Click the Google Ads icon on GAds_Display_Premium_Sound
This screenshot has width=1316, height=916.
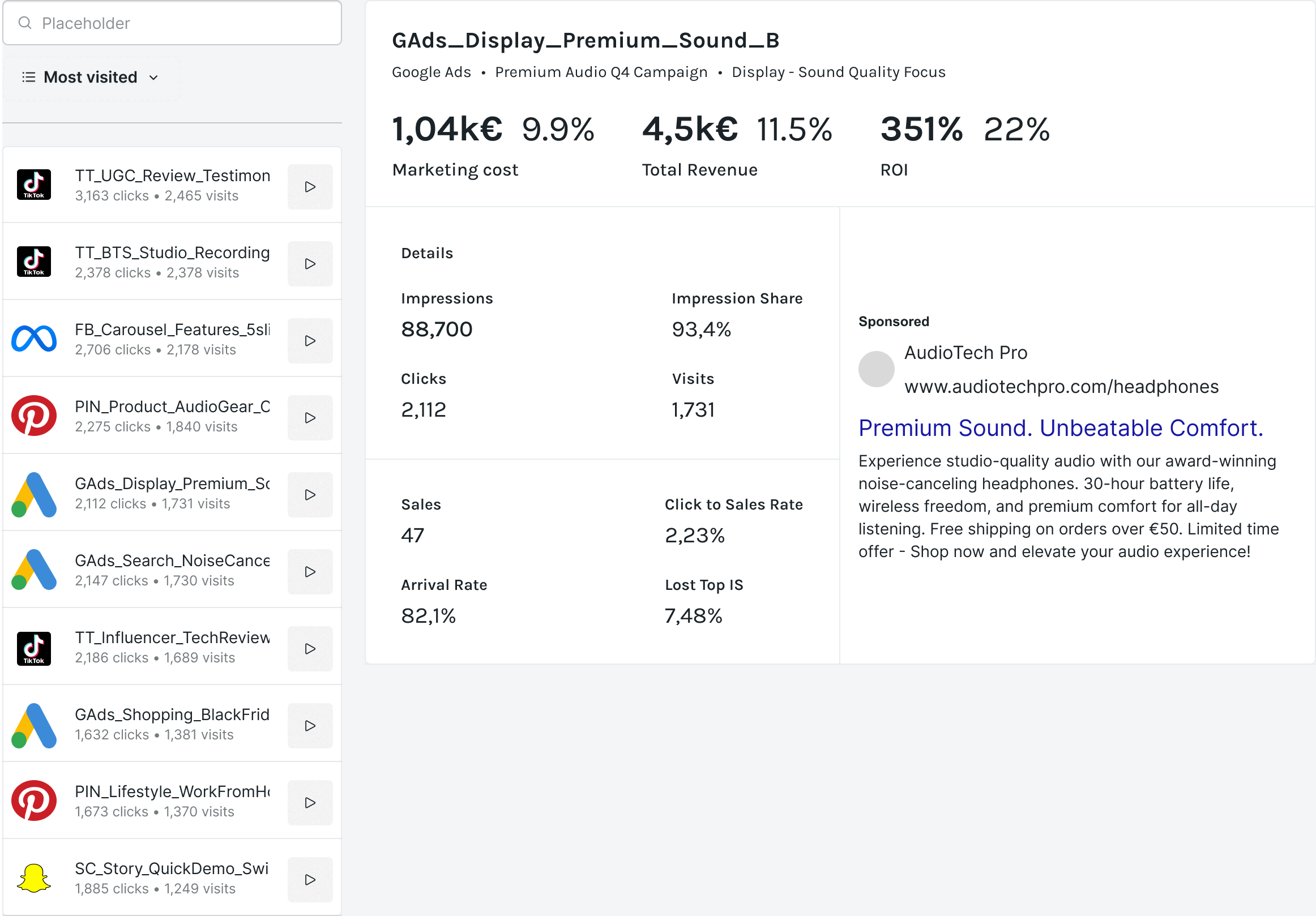[x=34, y=493]
